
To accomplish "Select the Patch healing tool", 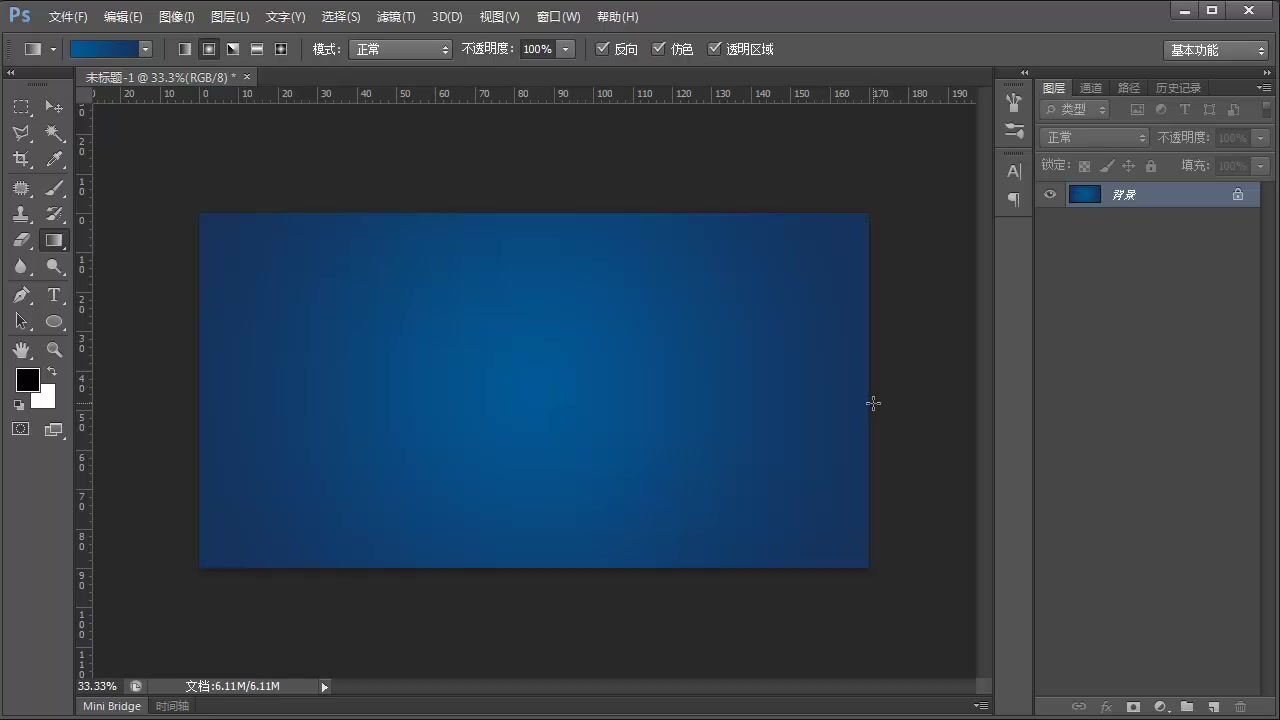I will tap(21, 188).
